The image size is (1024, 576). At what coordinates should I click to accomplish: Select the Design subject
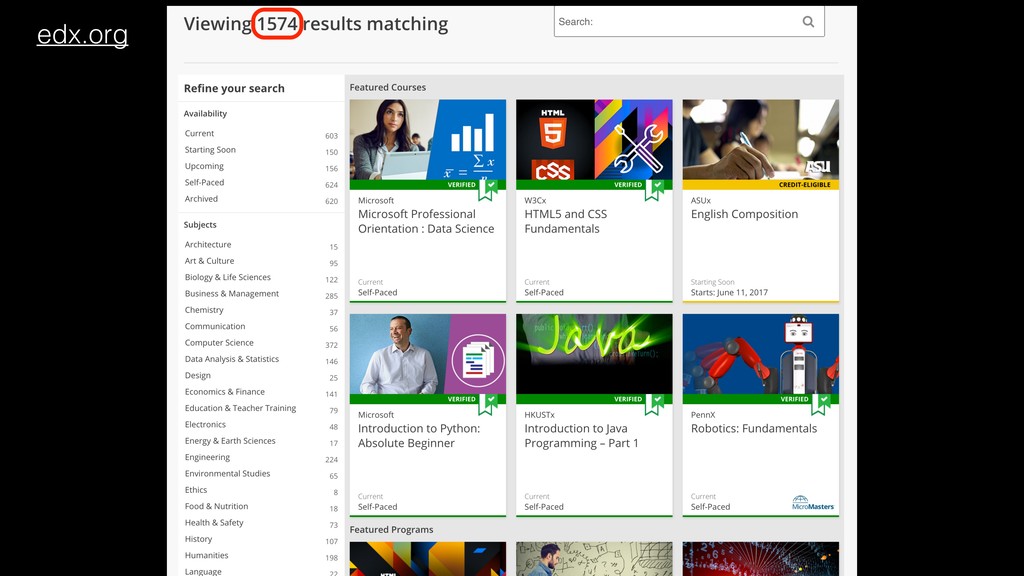(x=197, y=375)
